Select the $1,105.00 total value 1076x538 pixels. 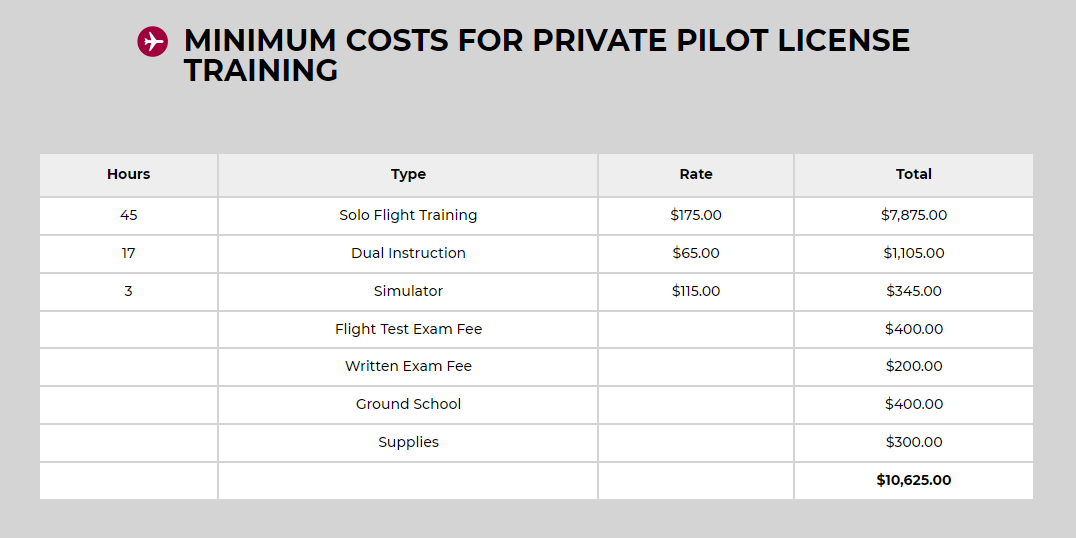coord(913,253)
